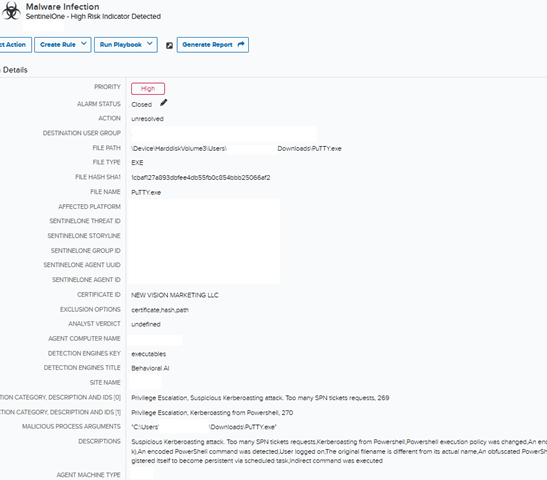
Task: Click the Closed alarm status text
Action: point(142,104)
